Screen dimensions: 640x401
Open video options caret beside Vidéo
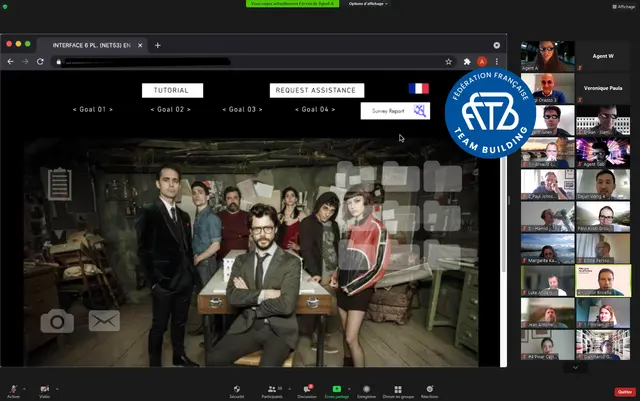click(57, 389)
